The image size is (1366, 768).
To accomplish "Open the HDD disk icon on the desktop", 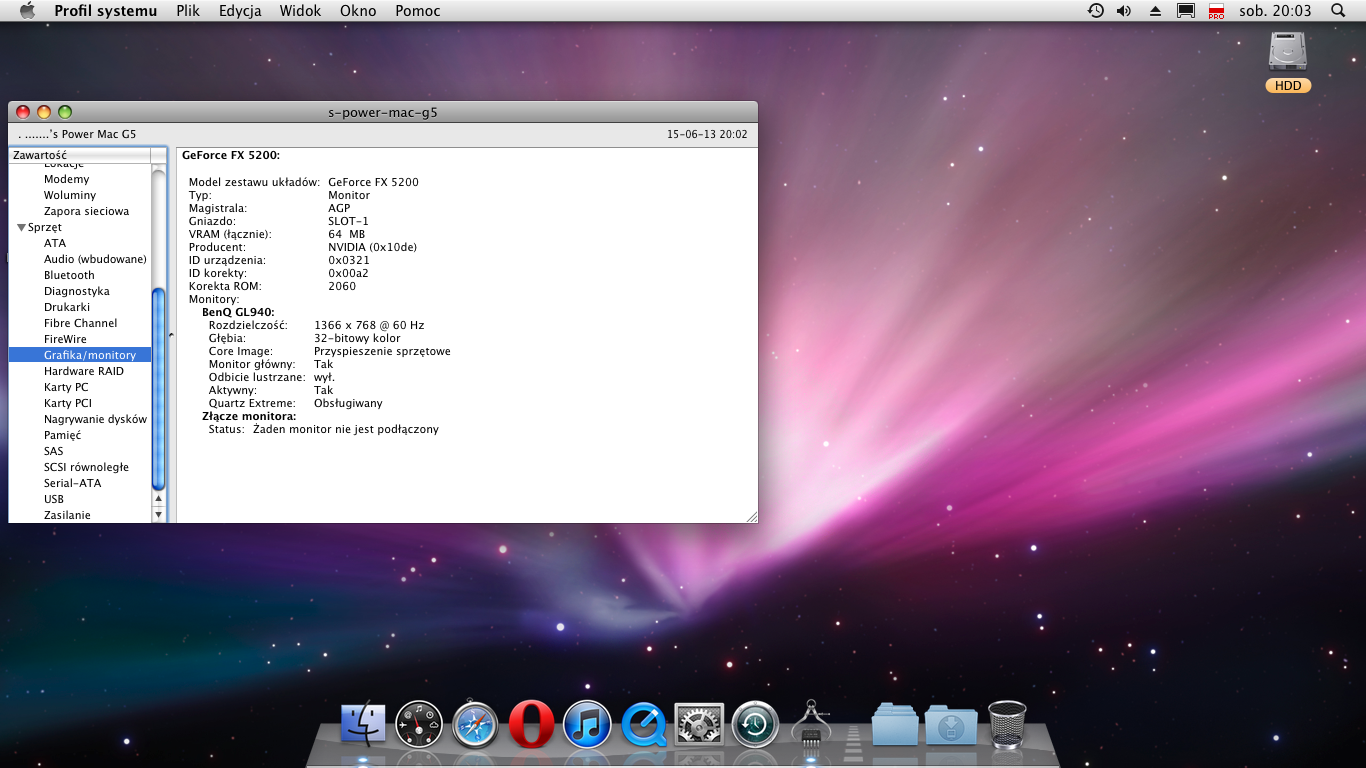I will pos(1287,55).
